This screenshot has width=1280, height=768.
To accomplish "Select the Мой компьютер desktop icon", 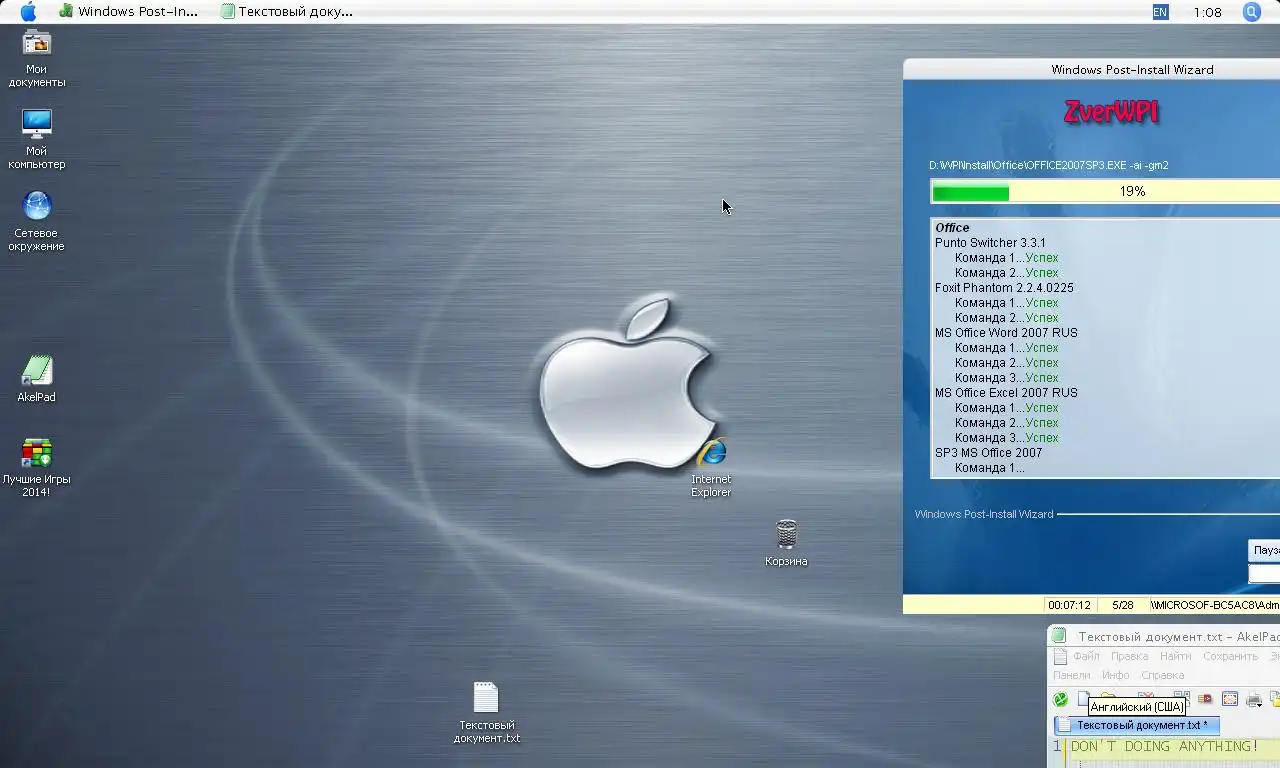I will (37, 139).
